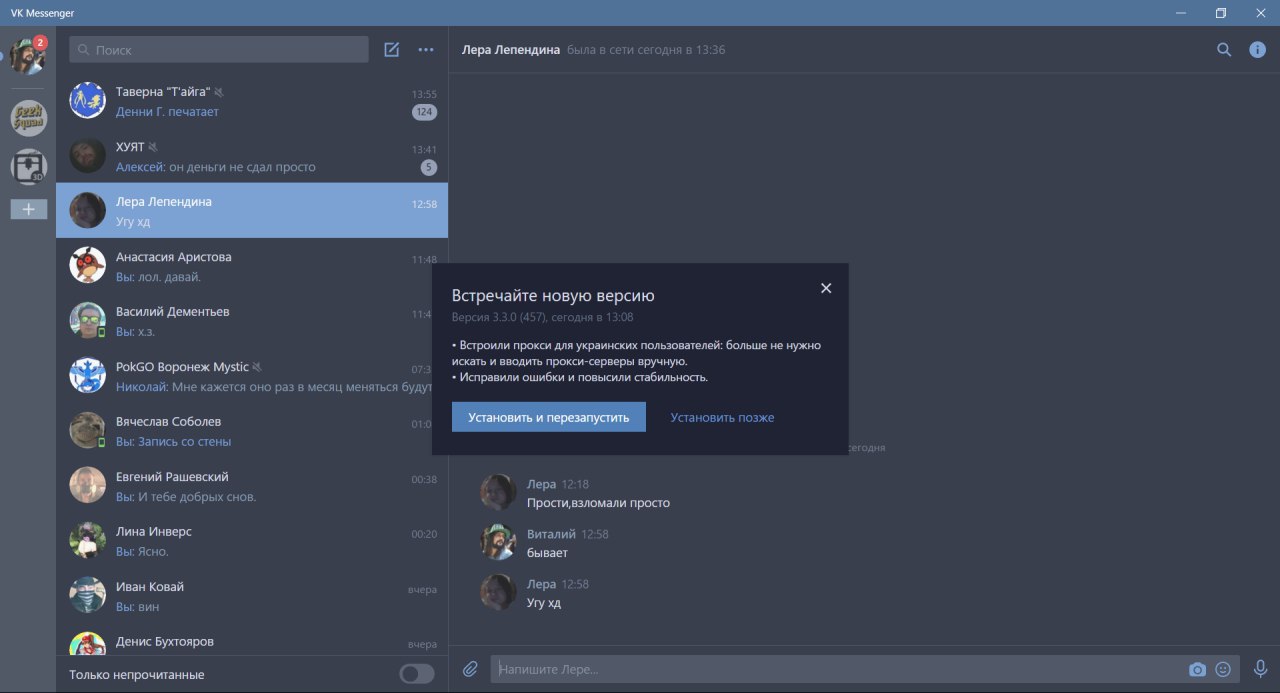Attach a file with the paperclip icon

[470, 669]
